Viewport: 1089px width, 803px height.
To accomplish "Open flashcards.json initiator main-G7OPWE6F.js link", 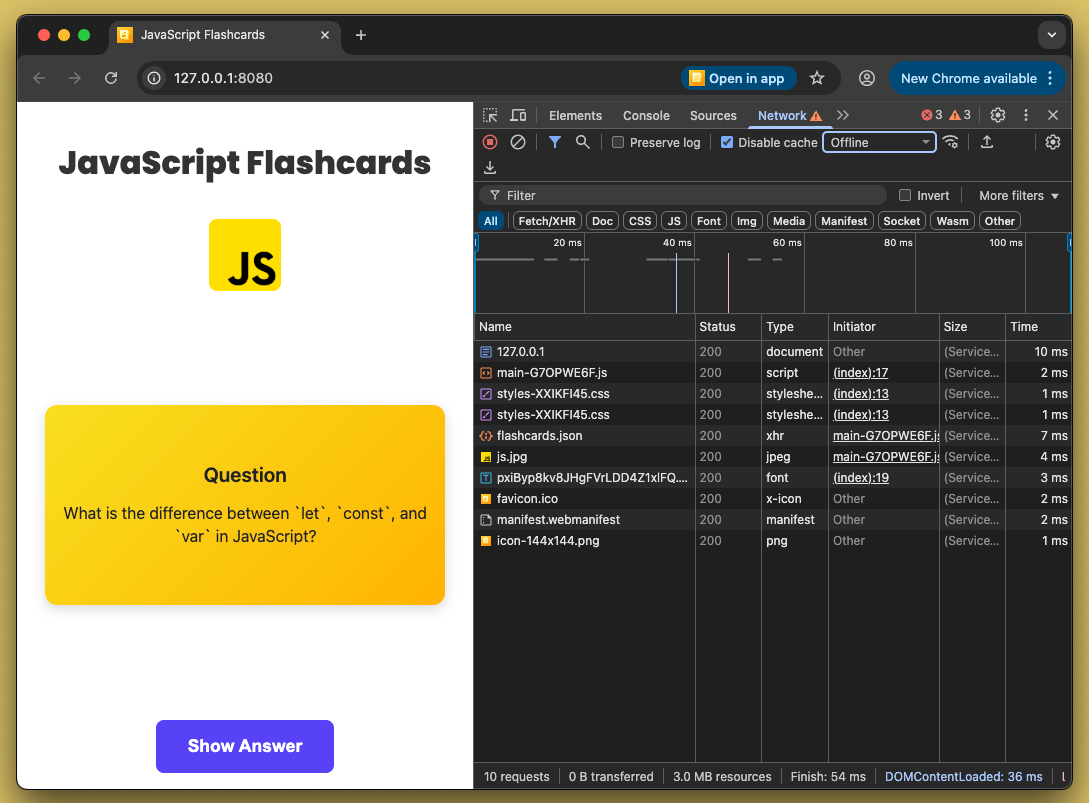I will coord(886,436).
